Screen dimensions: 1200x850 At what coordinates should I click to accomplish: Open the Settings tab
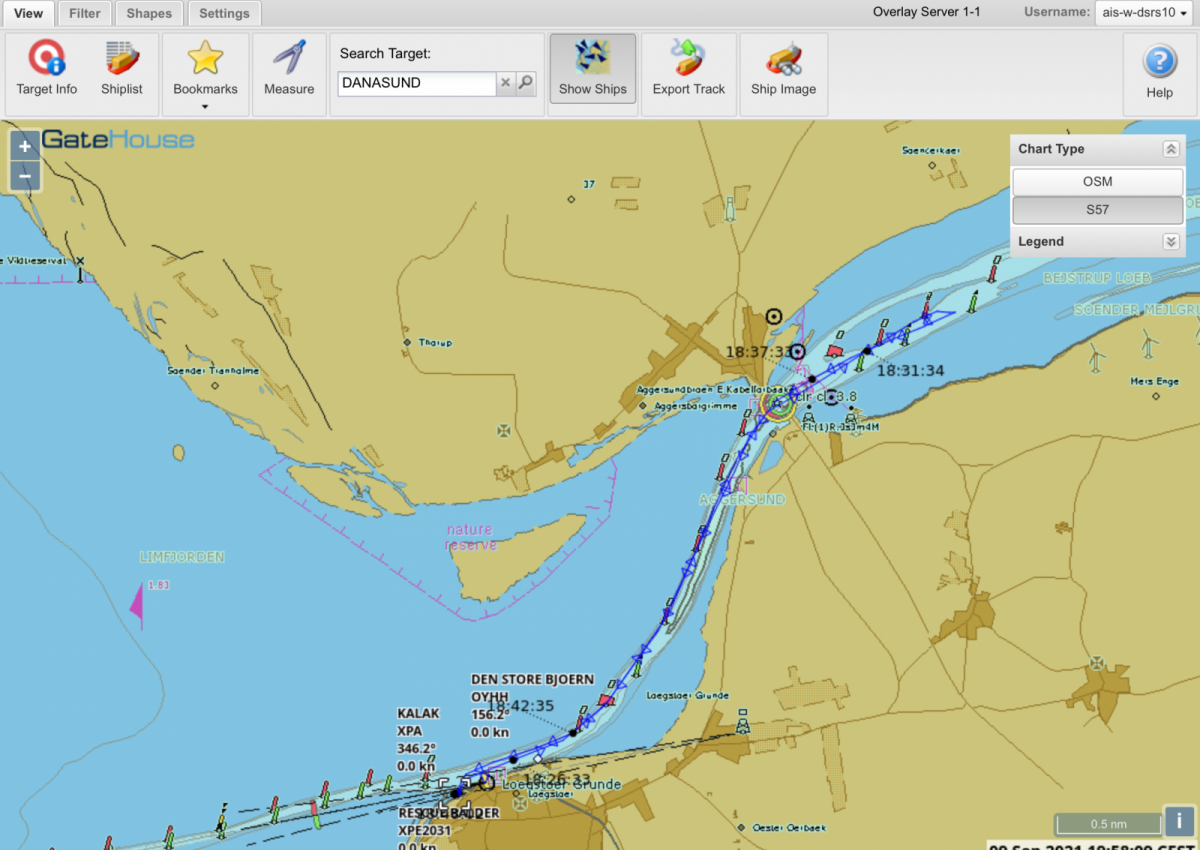click(224, 13)
